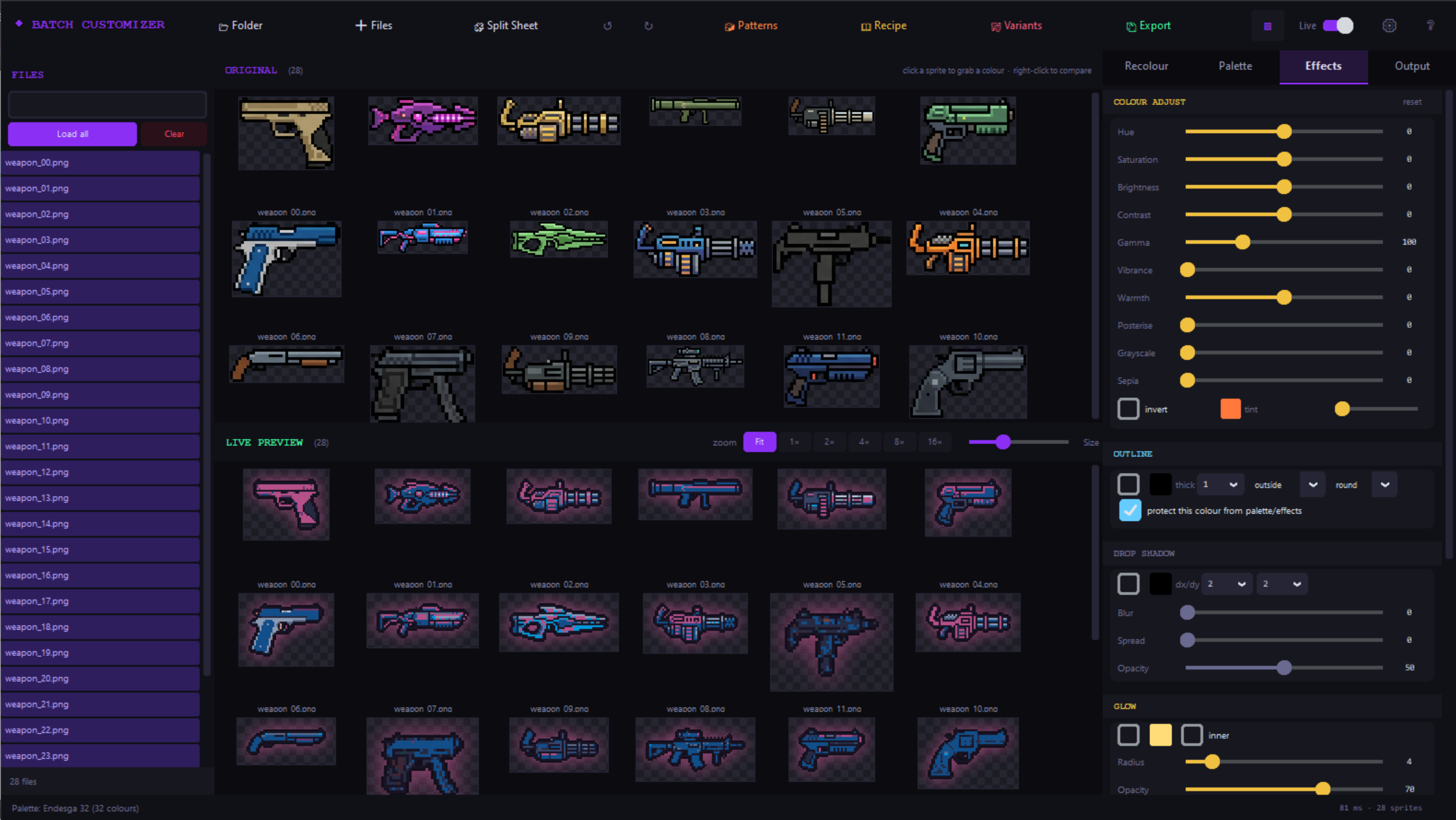Set preview zoom to 2×
1456x820 pixels.
(x=829, y=442)
